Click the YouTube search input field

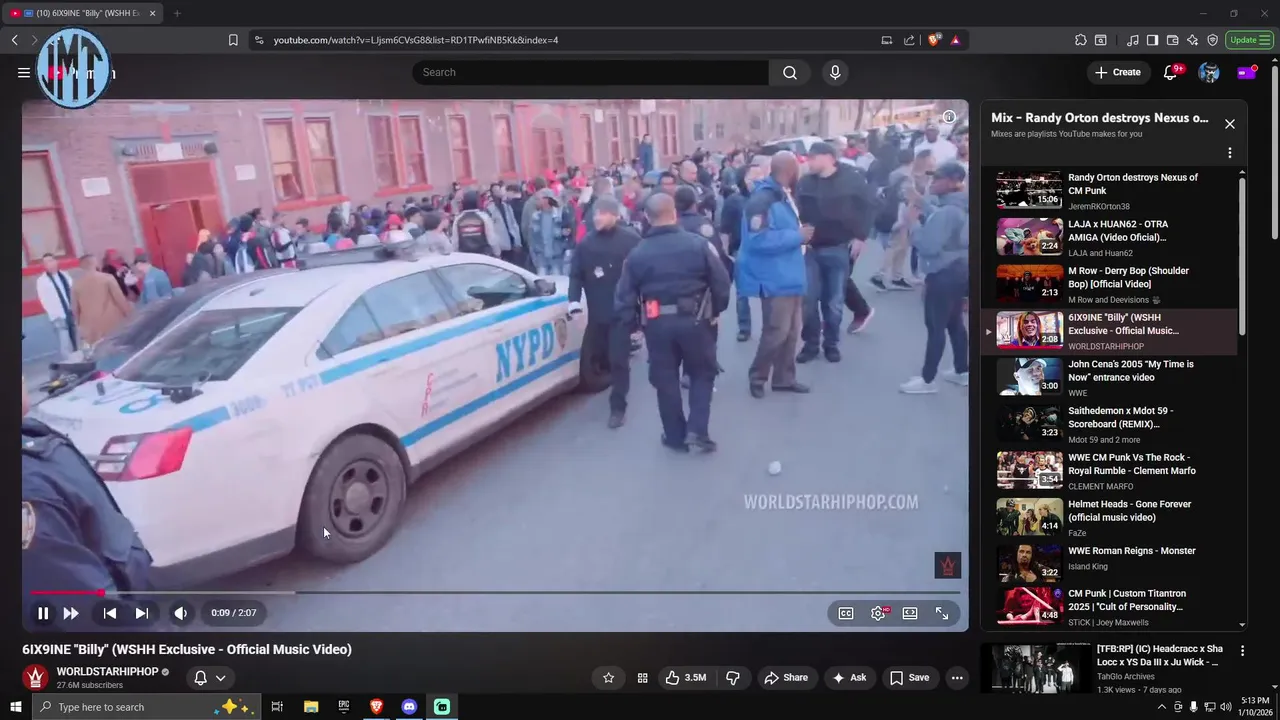[x=590, y=72]
